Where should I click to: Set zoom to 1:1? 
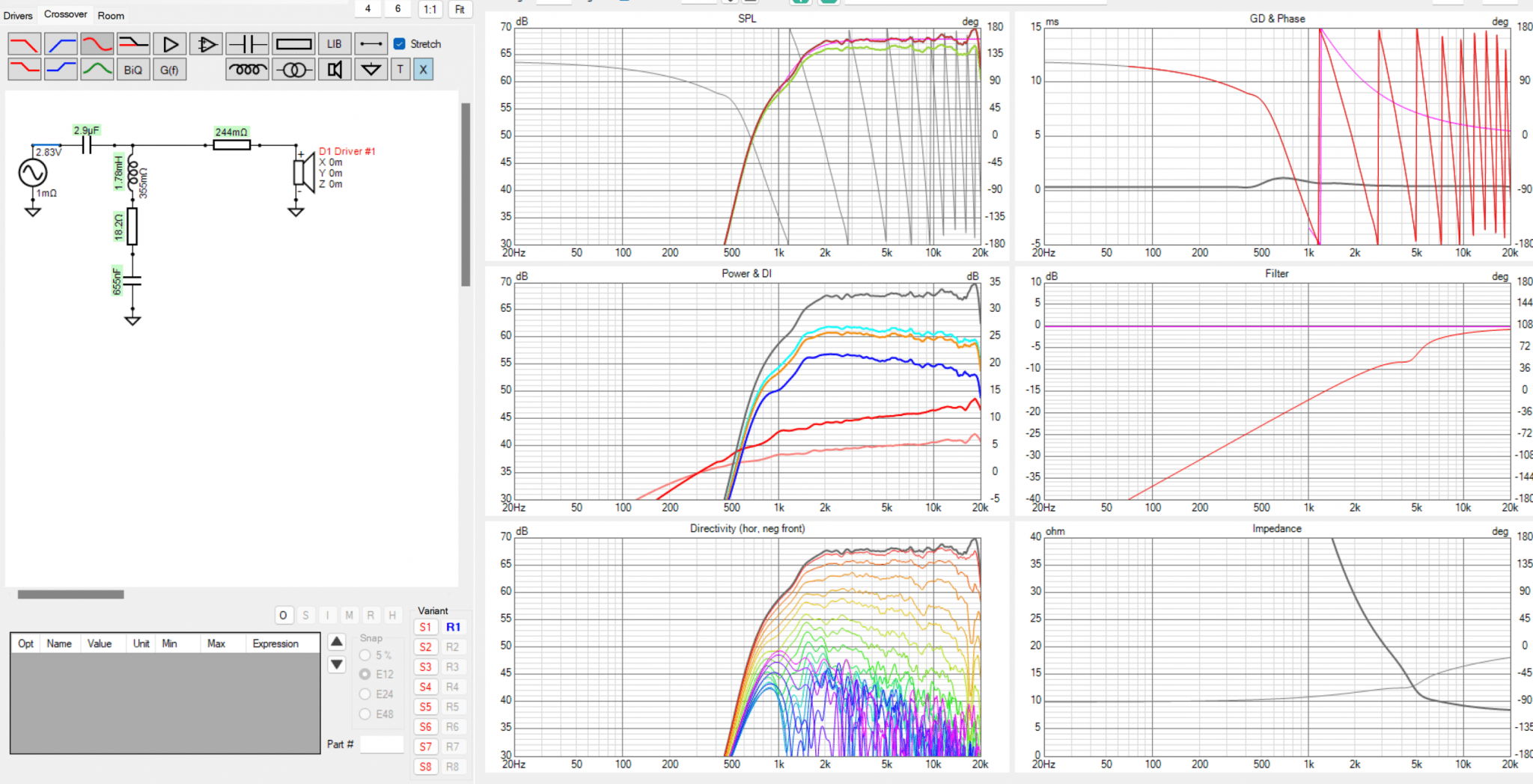(430, 9)
